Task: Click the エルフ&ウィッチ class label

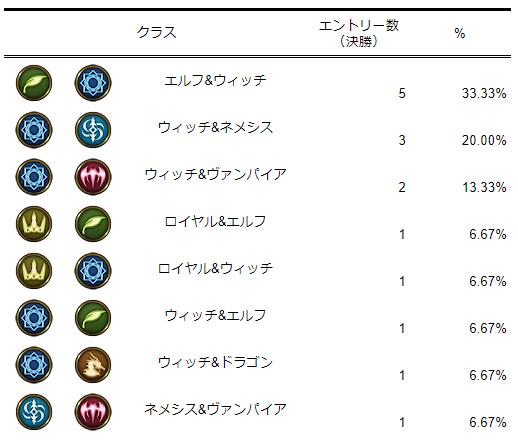Action: (x=215, y=80)
